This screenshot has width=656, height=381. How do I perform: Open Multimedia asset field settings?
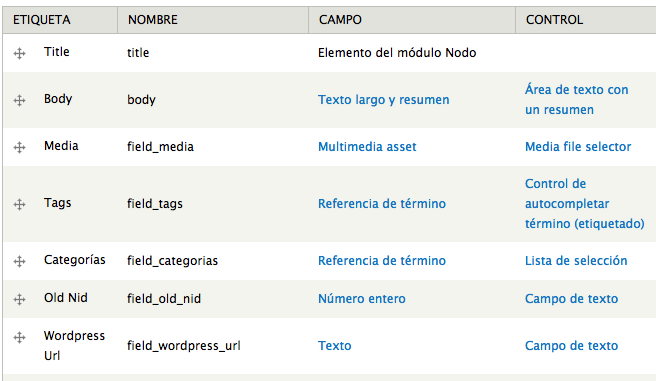(367, 147)
